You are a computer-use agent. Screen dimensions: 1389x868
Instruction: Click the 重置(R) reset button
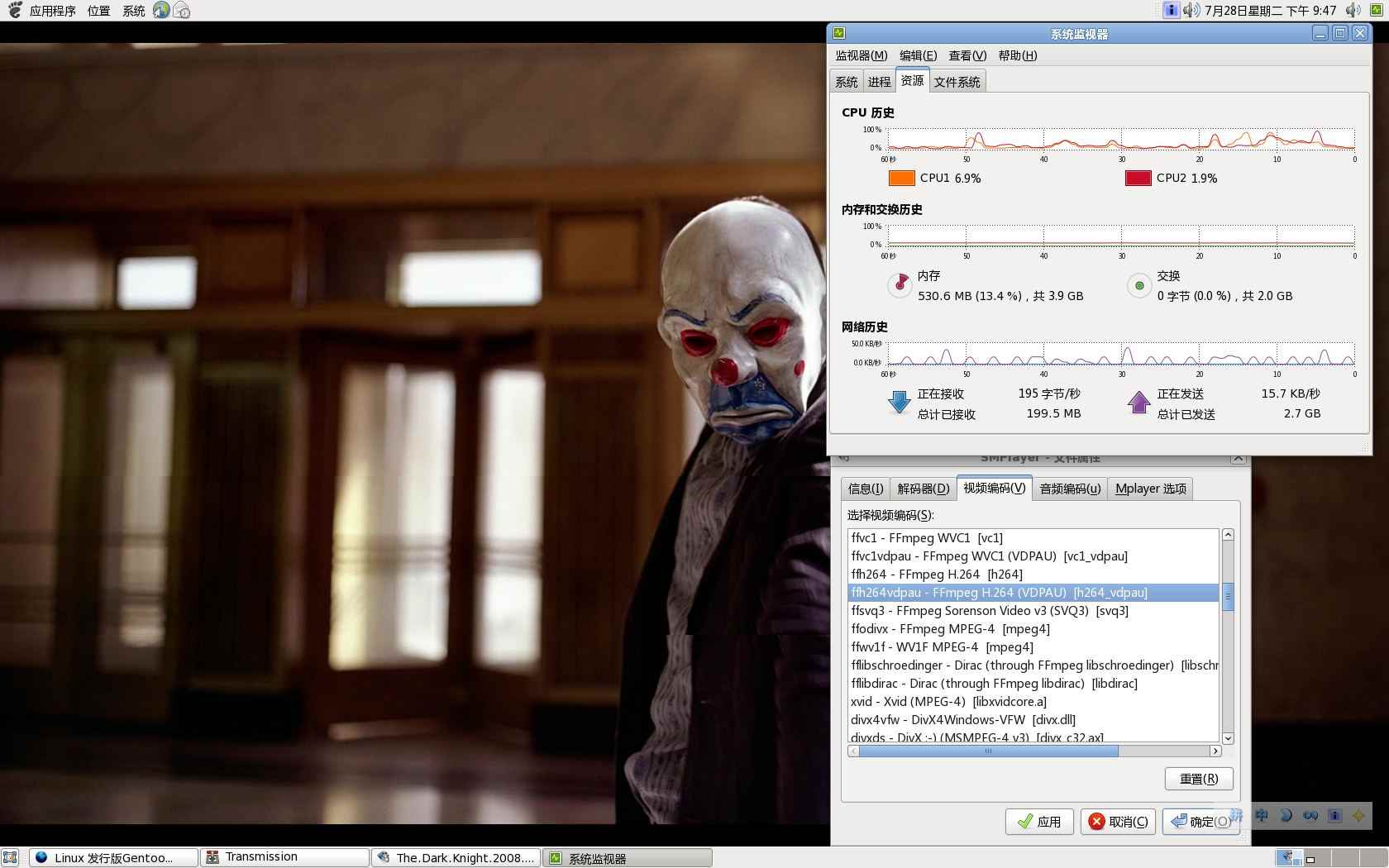tap(1199, 779)
